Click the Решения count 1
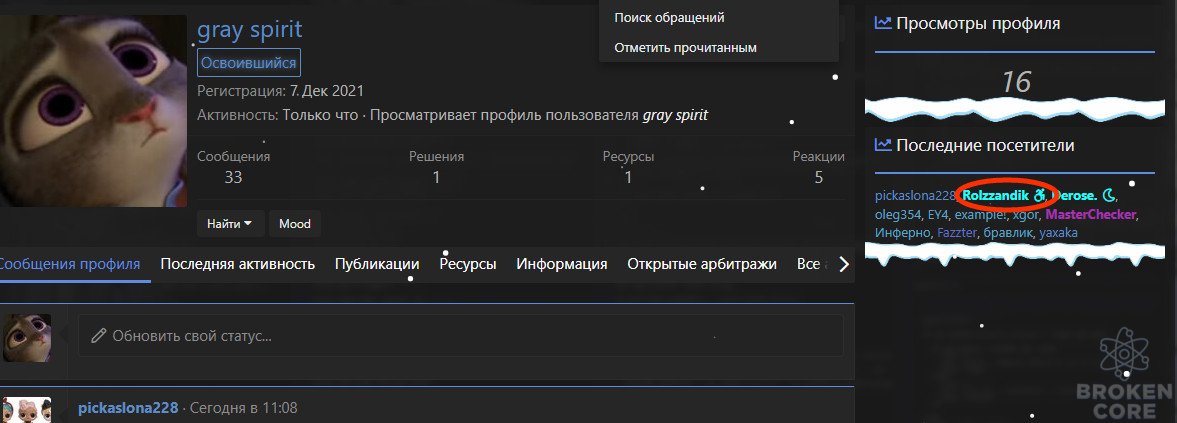Screen dimensions: 1177x423 click(436, 178)
